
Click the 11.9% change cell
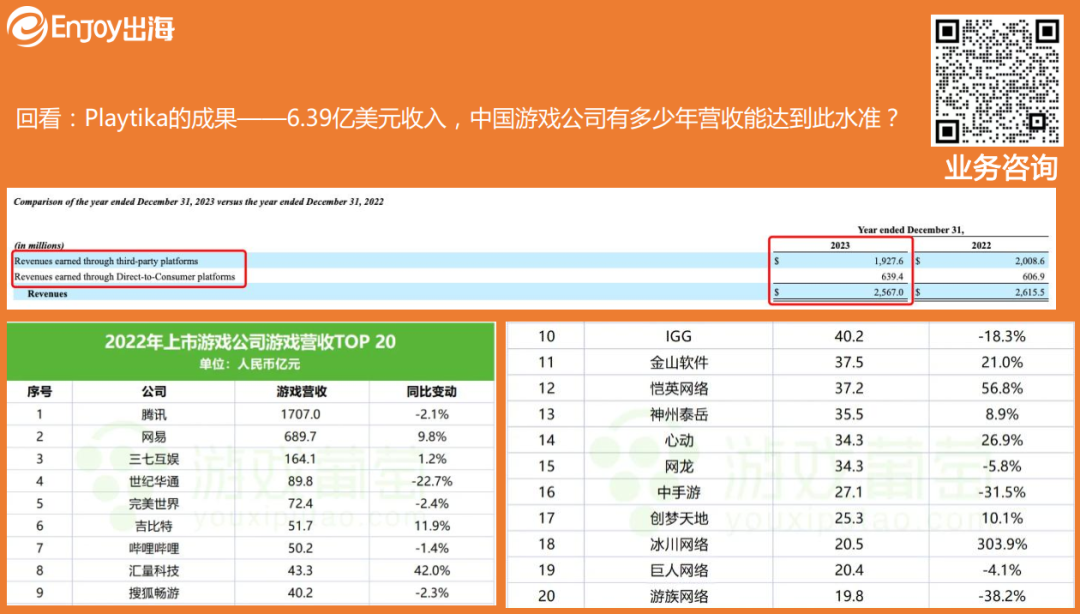click(x=431, y=526)
